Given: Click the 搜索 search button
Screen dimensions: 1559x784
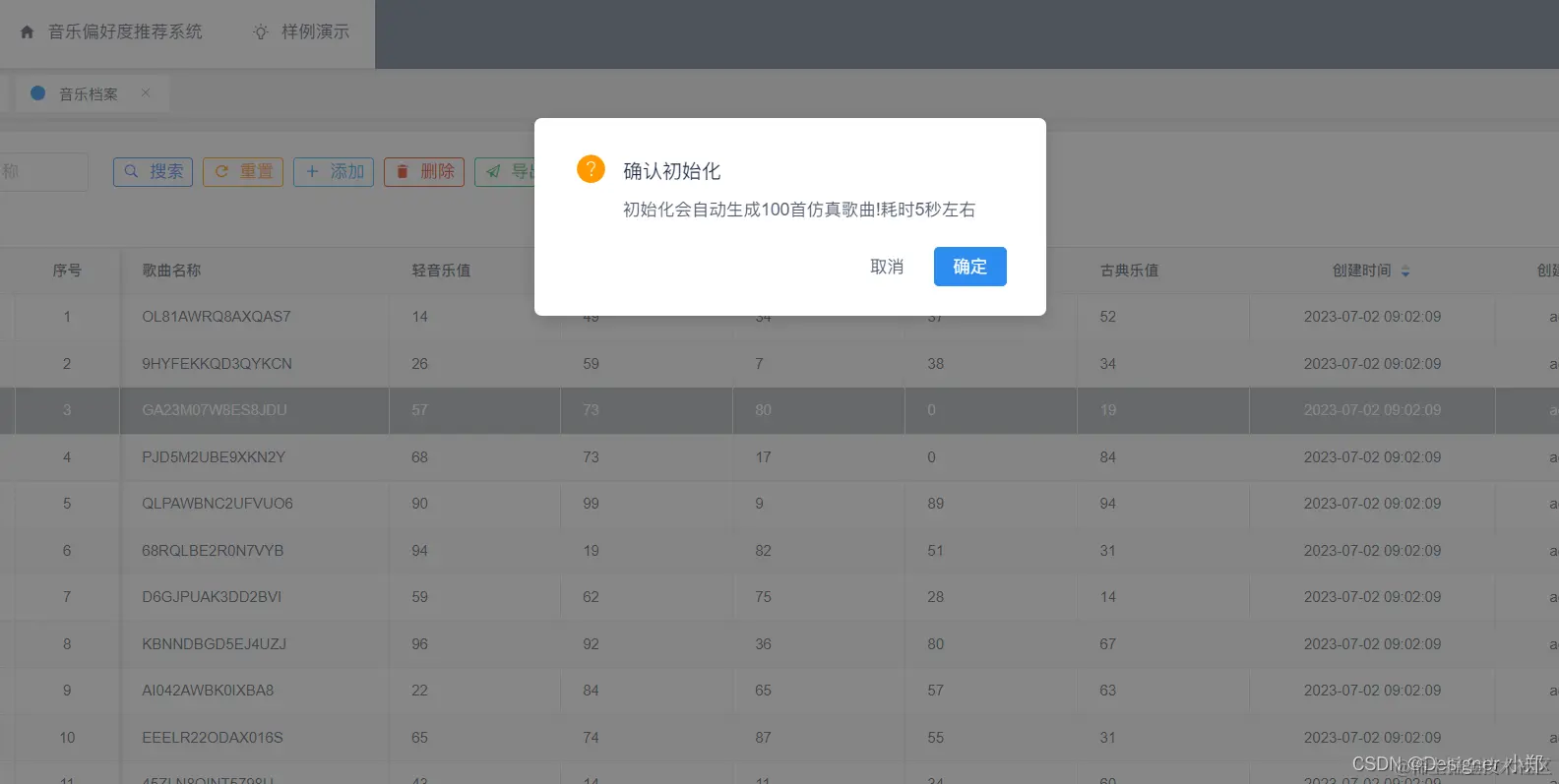Looking at the screenshot, I should 153,171.
